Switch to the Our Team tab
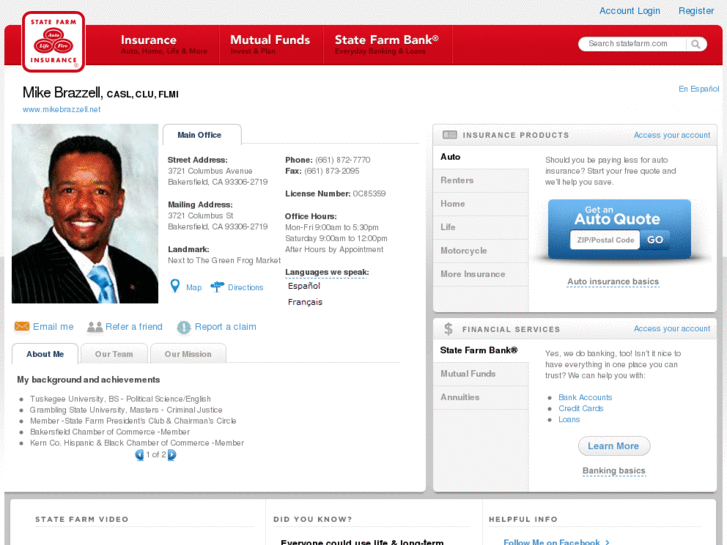 pyautogui.click(x=114, y=354)
